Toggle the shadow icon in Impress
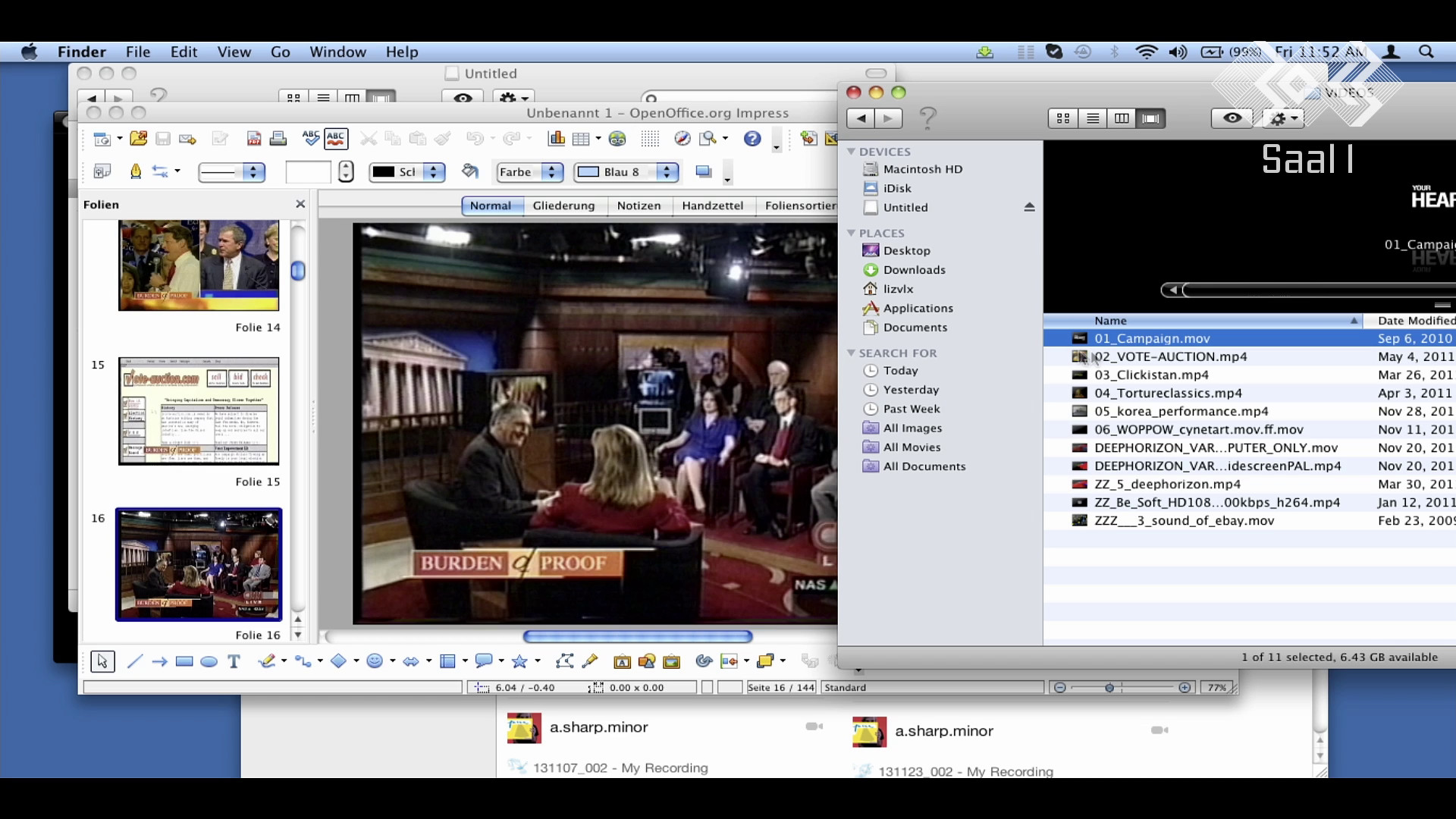 pyautogui.click(x=704, y=171)
